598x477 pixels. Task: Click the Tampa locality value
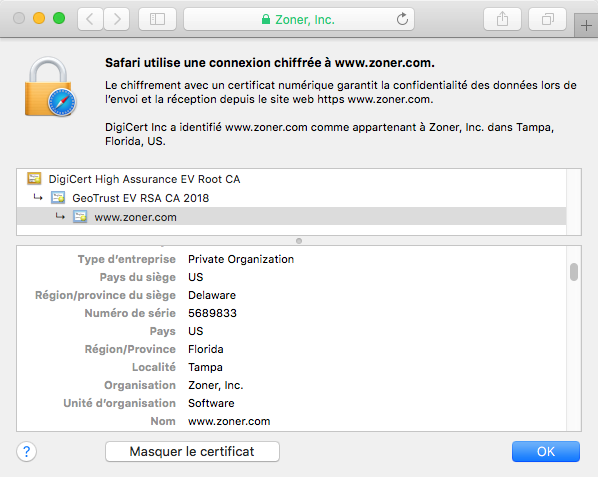pyautogui.click(x=206, y=367)
